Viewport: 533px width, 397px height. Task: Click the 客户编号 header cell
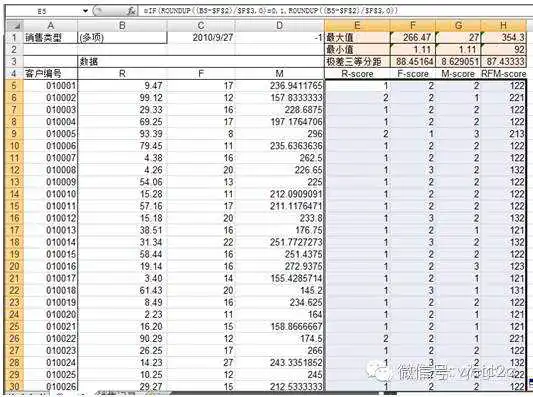coord(50,73)
